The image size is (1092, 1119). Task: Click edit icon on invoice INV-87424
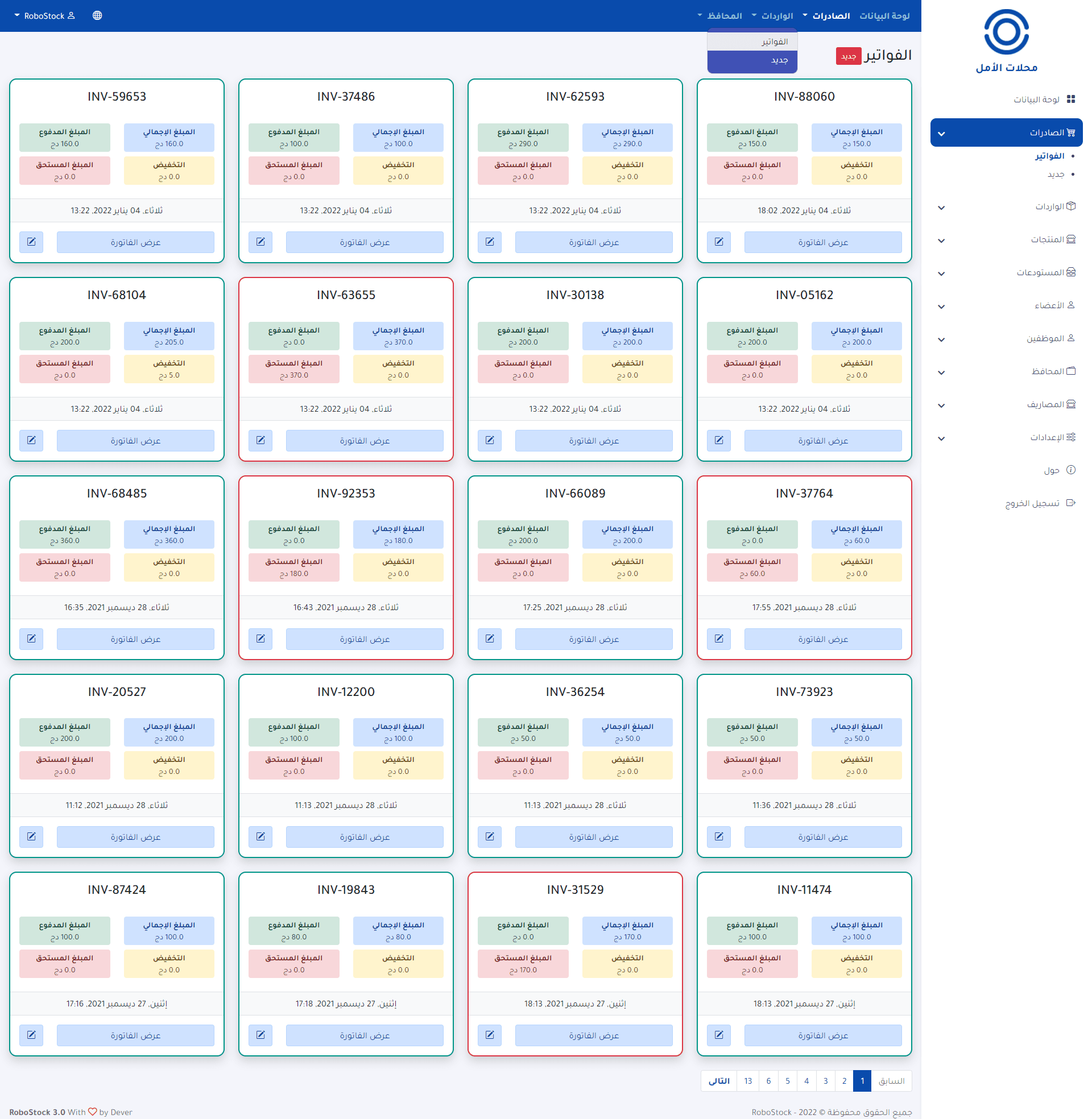31,1035
